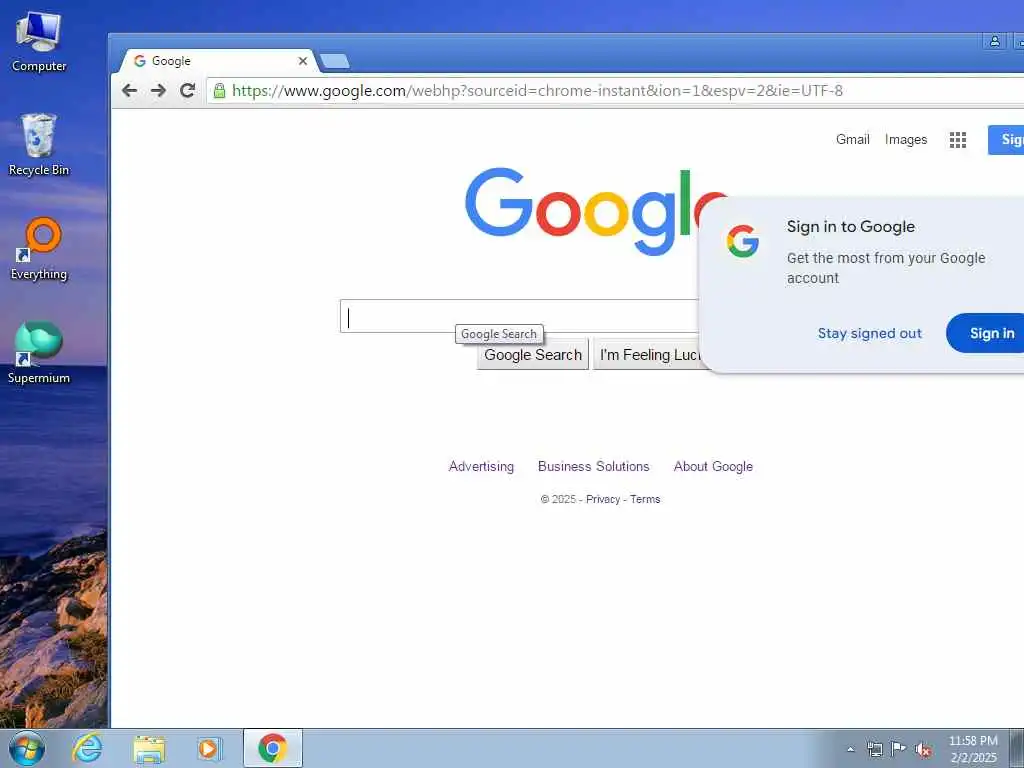Open the Advertising link
The image size is (1024, 768).
pos(481,466)
